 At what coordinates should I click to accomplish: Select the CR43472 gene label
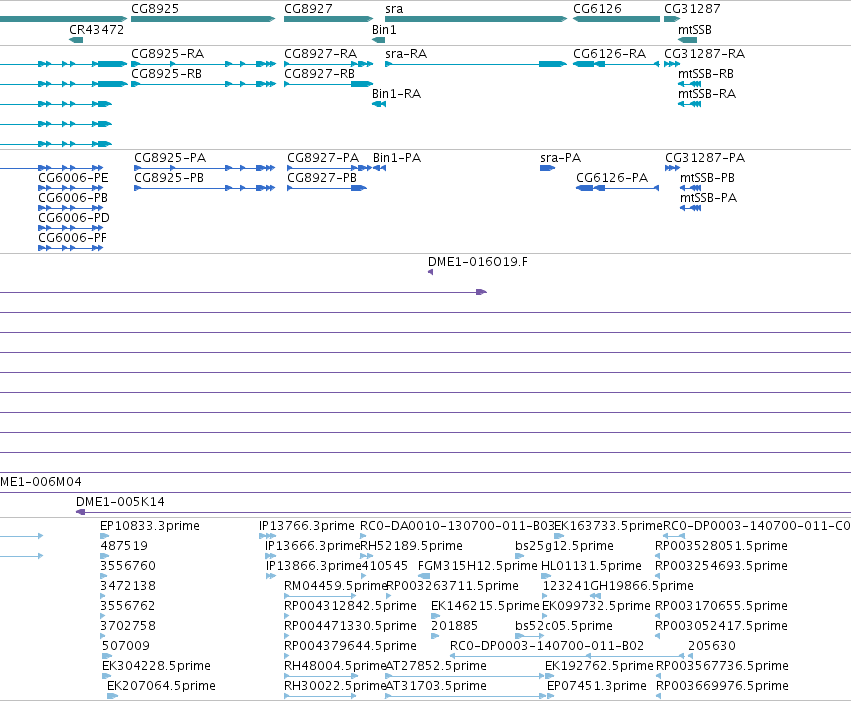(97, 30)
